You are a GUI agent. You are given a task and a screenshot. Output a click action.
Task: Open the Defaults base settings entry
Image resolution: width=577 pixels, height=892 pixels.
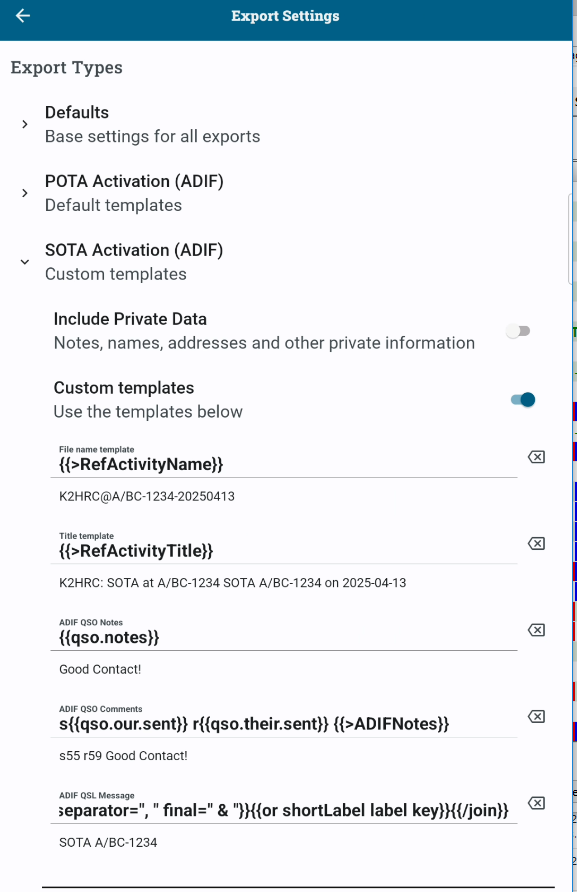286,124
